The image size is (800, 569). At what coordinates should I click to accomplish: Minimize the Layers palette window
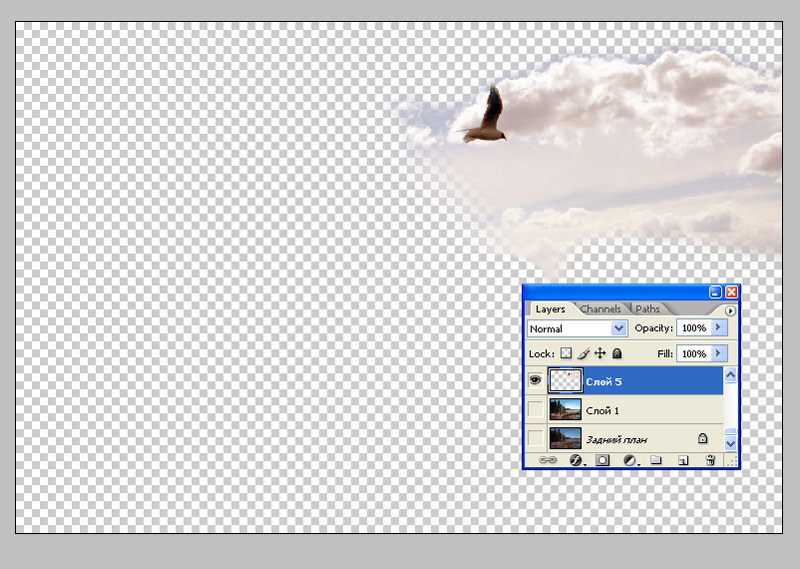[x=715, y=292]
